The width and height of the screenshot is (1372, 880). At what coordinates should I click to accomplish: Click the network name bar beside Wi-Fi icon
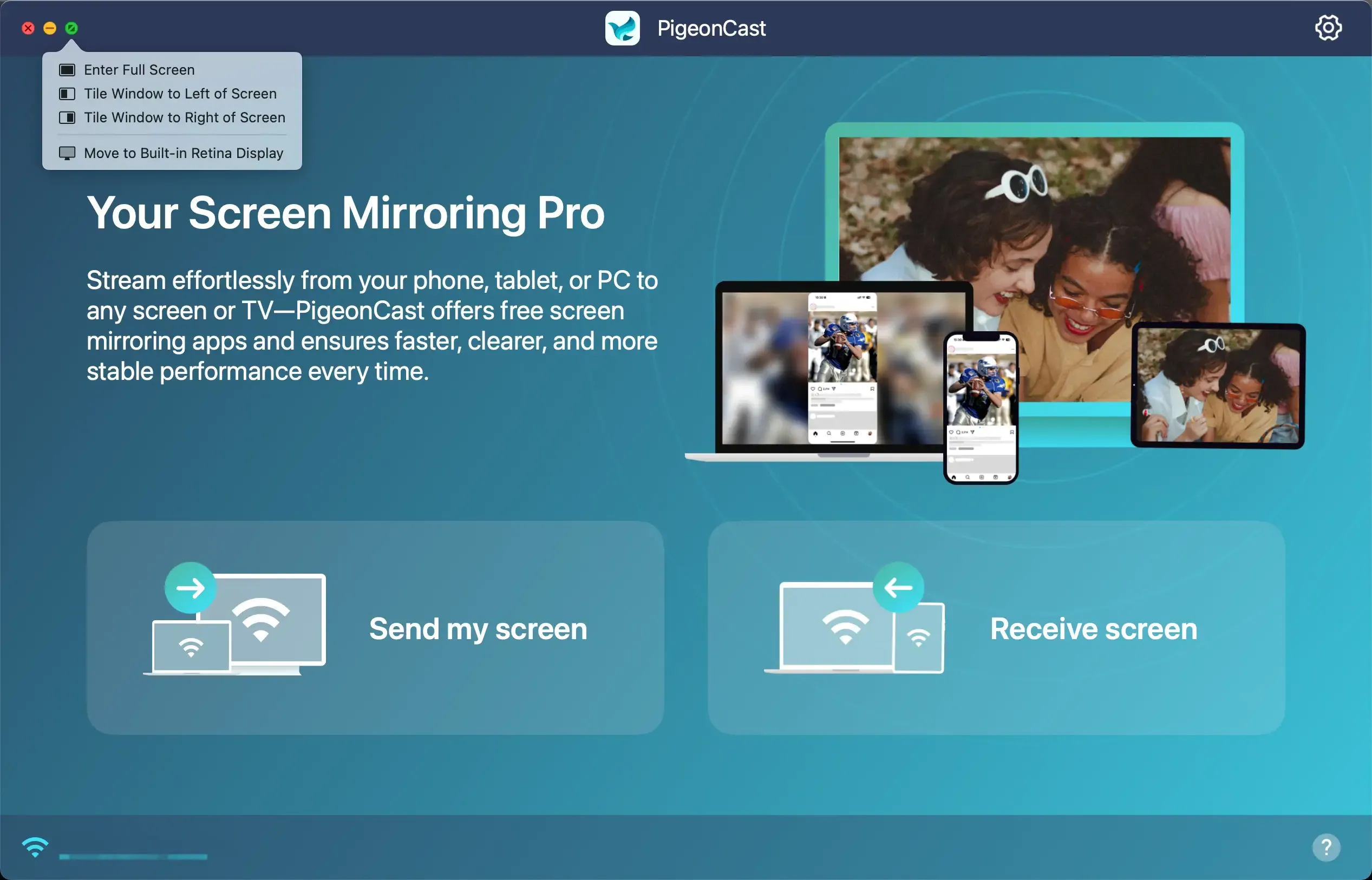[133, 856]
